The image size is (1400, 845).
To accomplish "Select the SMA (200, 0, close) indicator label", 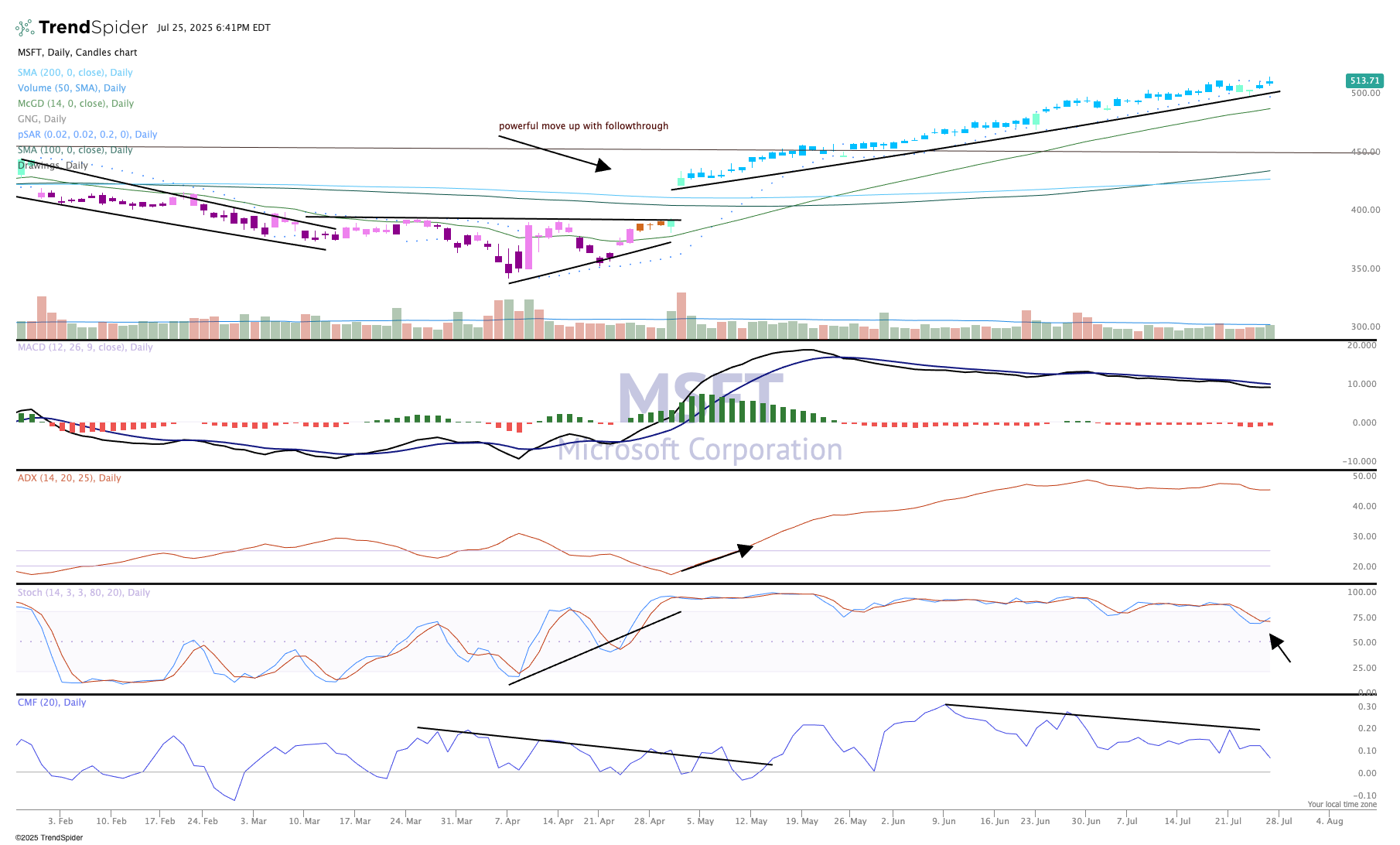I will coord(75,73).
